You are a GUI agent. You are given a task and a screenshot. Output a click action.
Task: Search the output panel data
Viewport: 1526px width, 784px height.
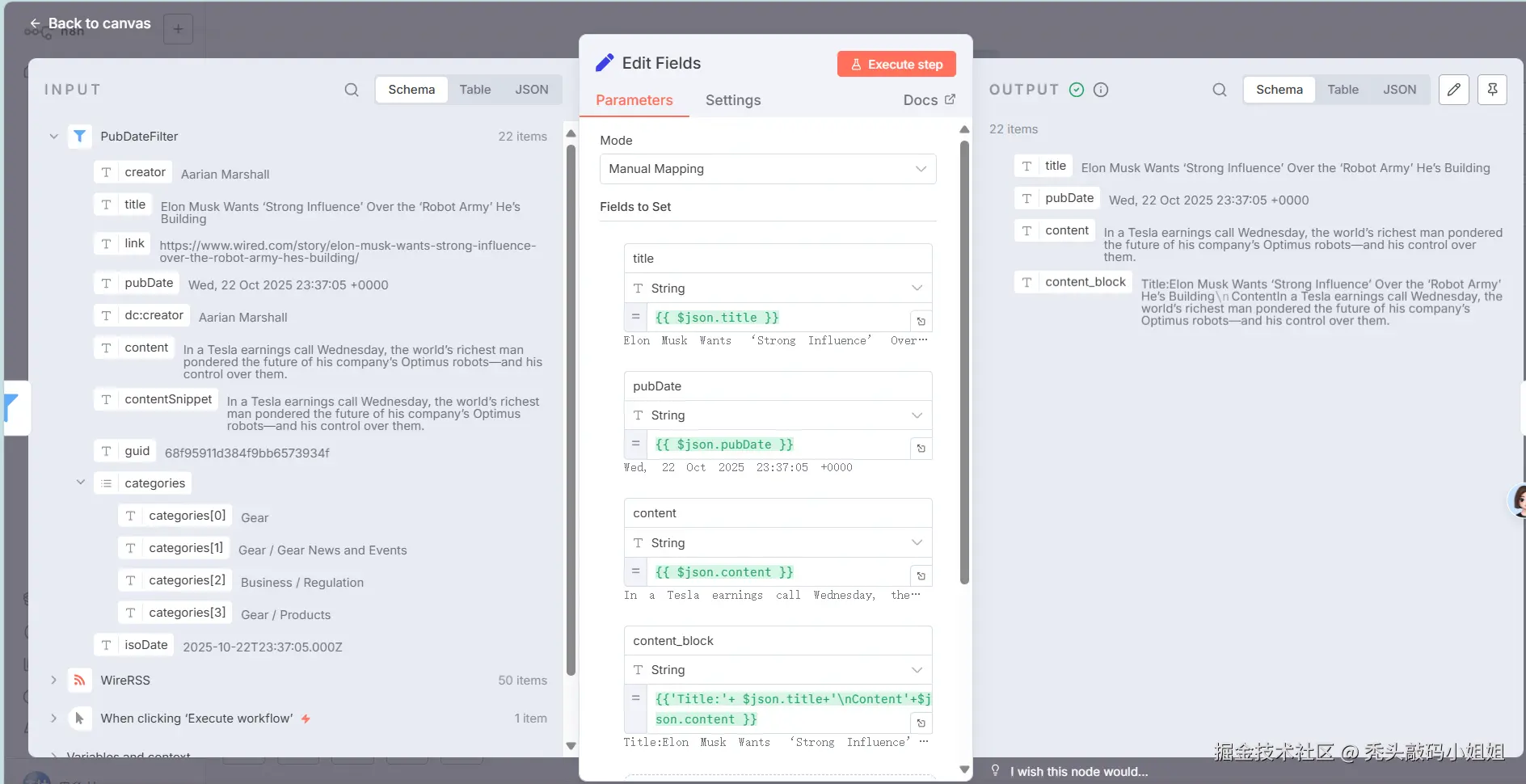[1220, 90]
